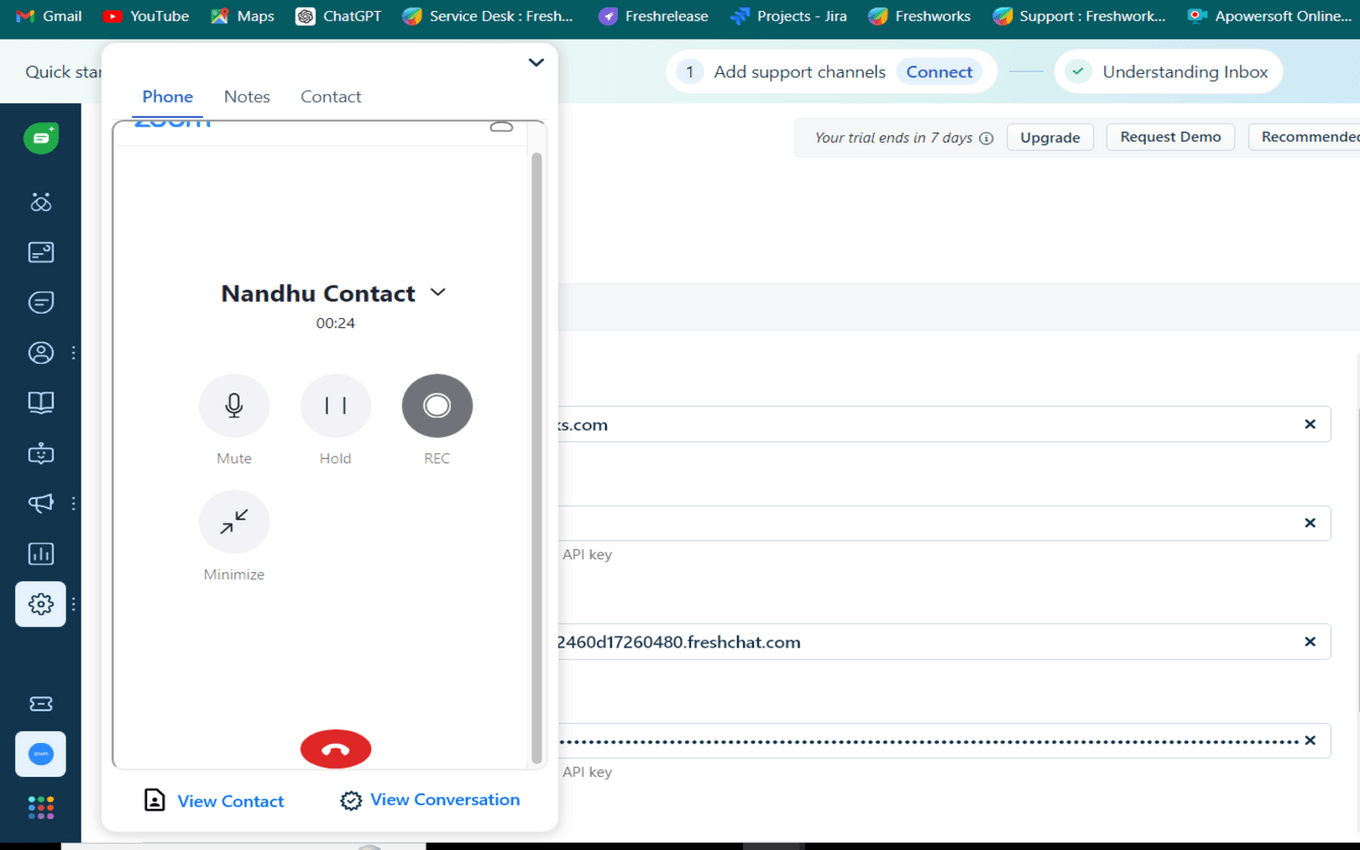
Task: Collapse the phone widget with top chevron
Action: pyautogui.click(x=536, y=62)
